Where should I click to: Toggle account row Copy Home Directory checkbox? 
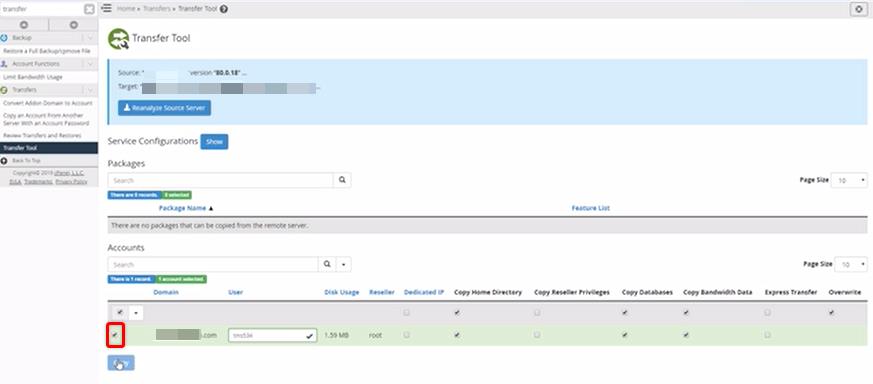tap(457, 335)
